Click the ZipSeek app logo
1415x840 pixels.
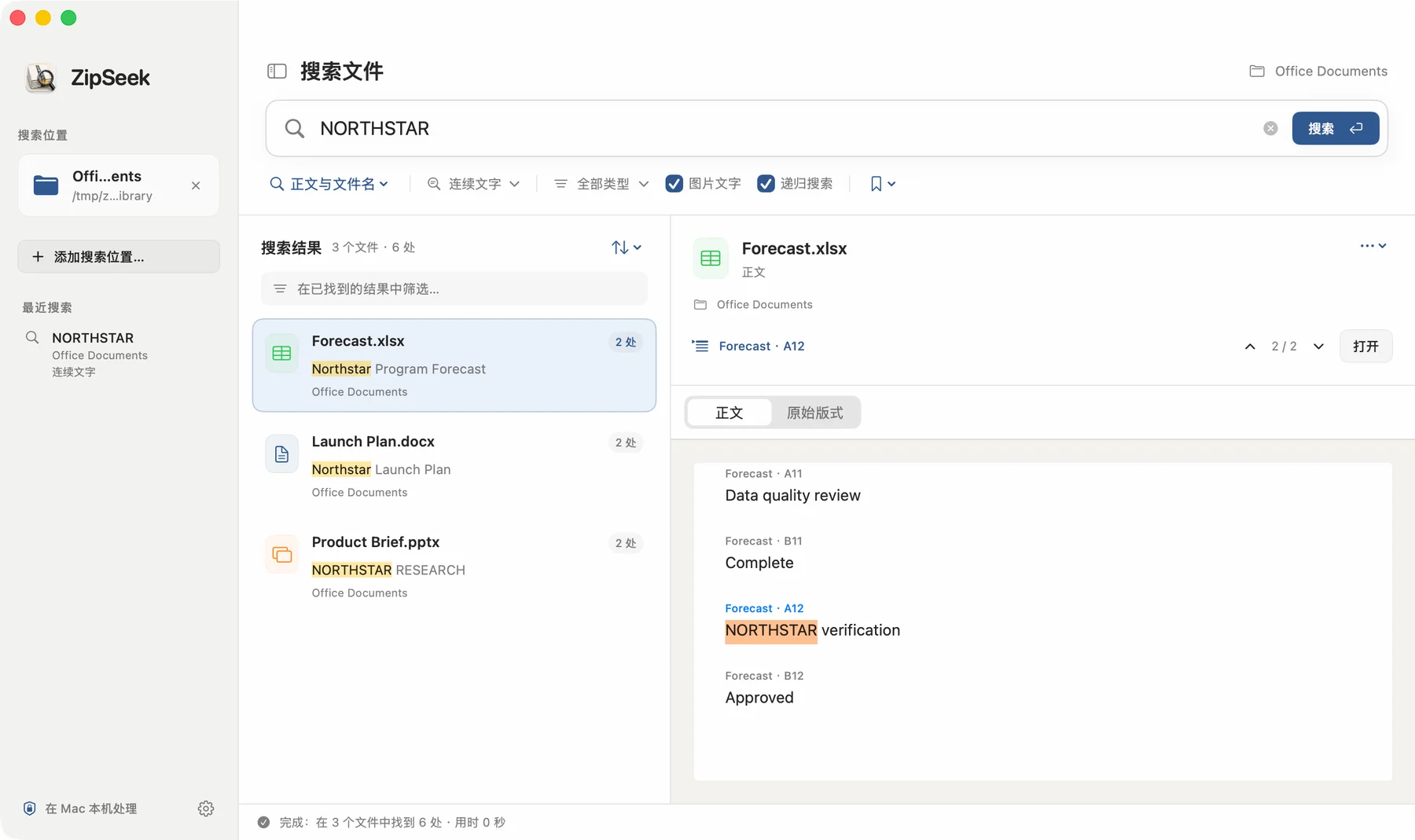pos(41,78)
